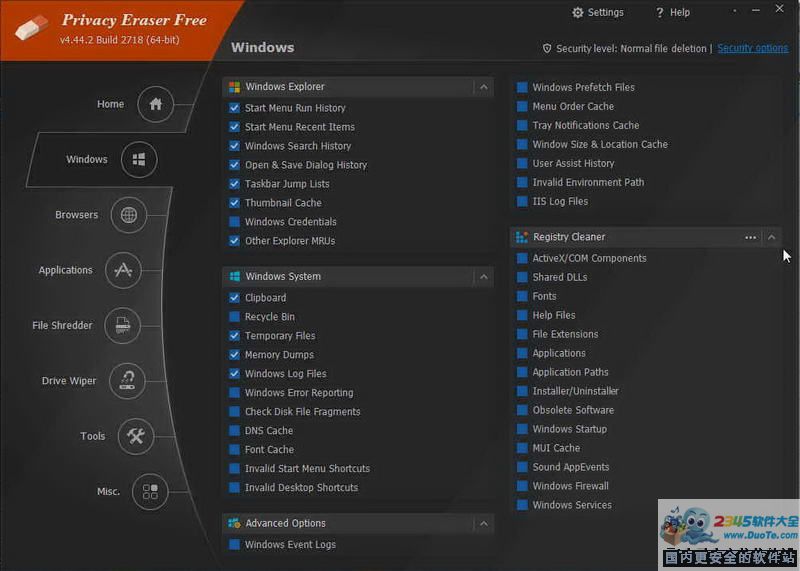Check the Font Cache option
Screen dimensions: 800x571
[234, 450]
